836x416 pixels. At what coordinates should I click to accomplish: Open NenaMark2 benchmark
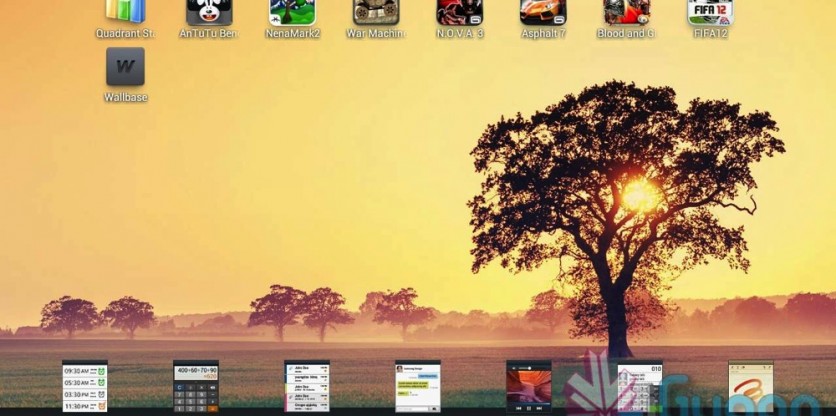[292, 12]
